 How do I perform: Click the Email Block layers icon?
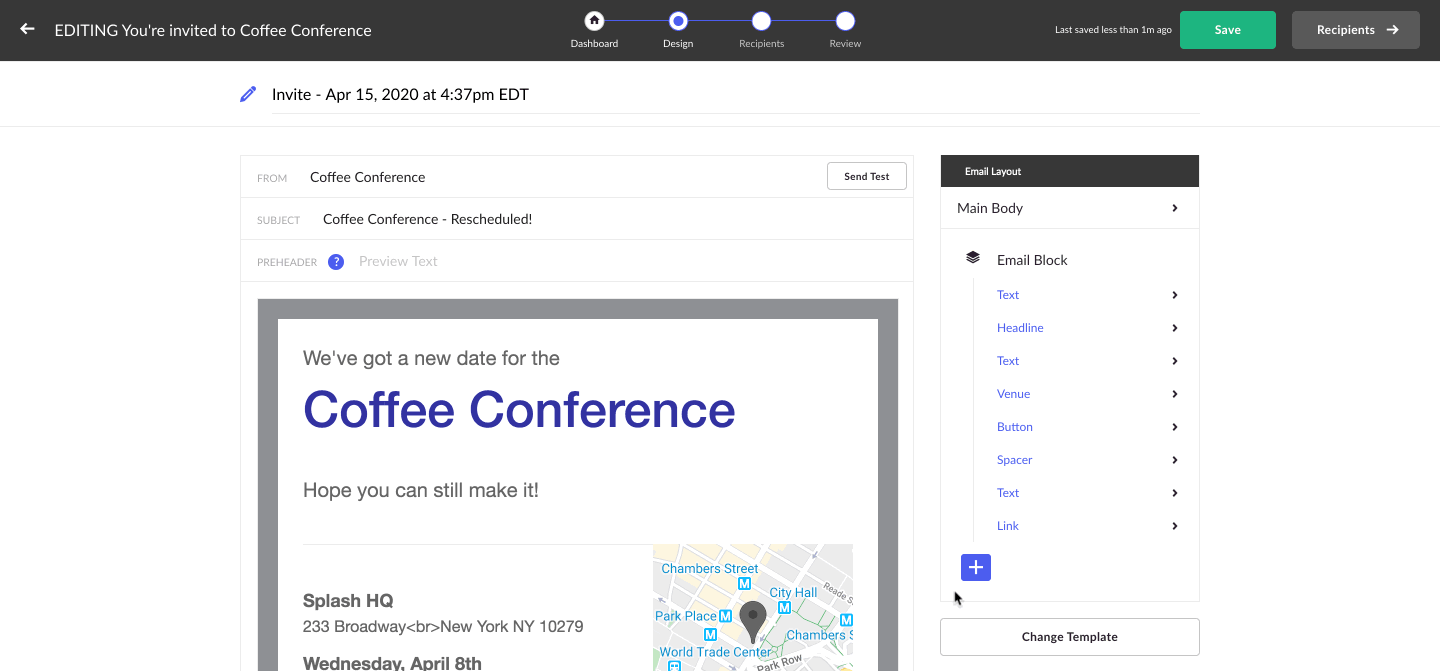coord(973,258)
